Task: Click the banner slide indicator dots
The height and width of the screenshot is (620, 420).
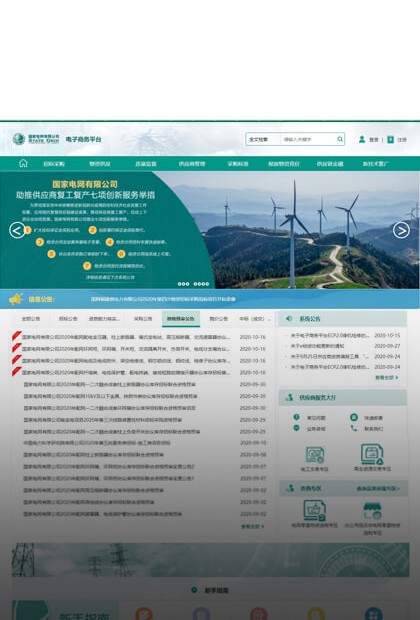Action: click(193, 284)
